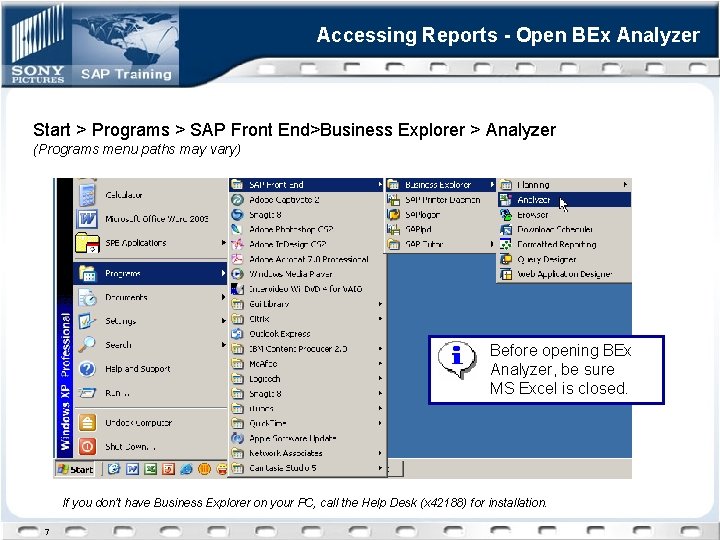Click the Search magnifier icon
720x540 pixels.
[87, 345]
